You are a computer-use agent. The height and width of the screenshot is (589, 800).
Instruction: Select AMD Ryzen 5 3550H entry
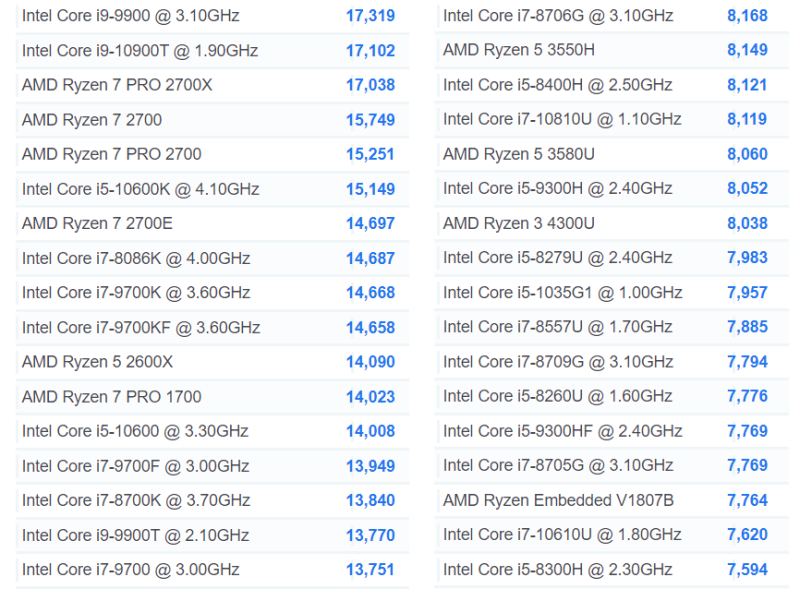519,50
